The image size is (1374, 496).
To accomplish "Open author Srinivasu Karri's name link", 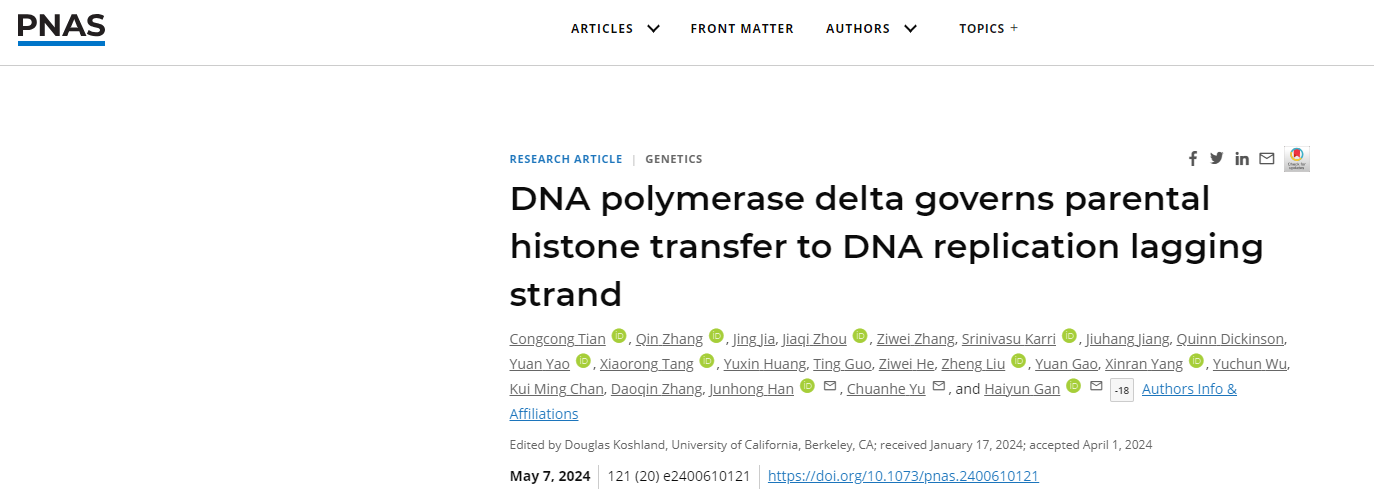I will (x=1009, y=338).
